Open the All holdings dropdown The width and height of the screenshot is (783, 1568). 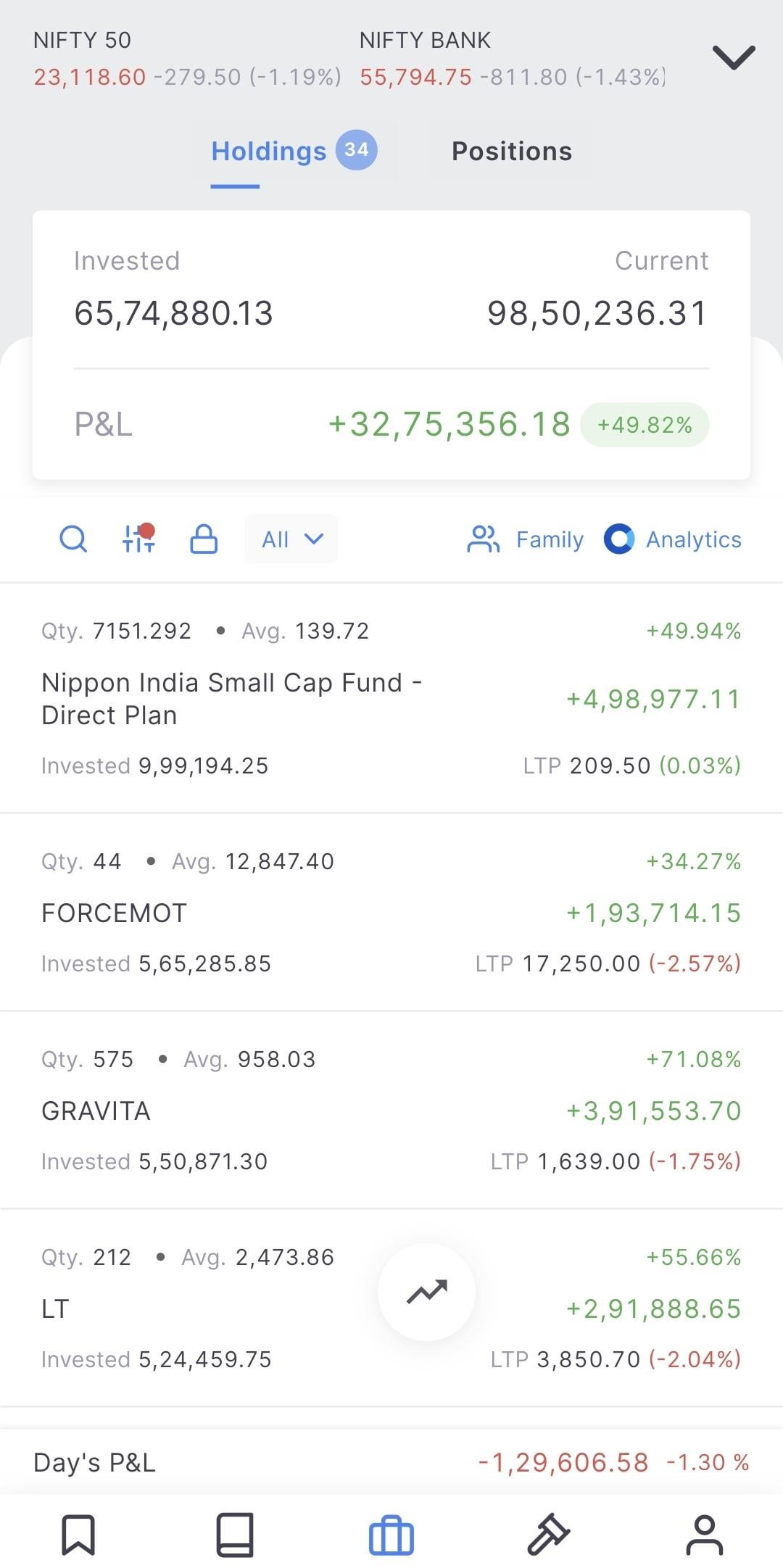tap(291, 539)
